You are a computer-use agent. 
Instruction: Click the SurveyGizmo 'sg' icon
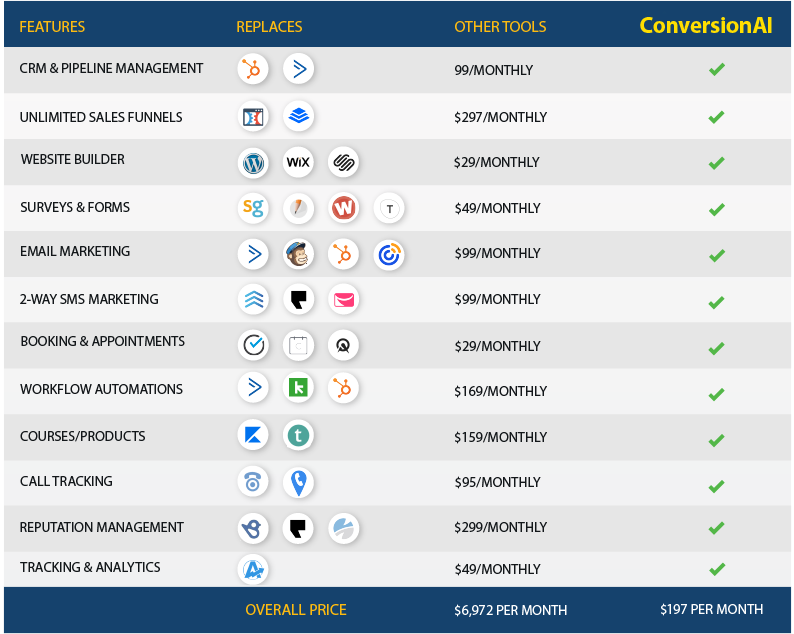coord(254,208)
